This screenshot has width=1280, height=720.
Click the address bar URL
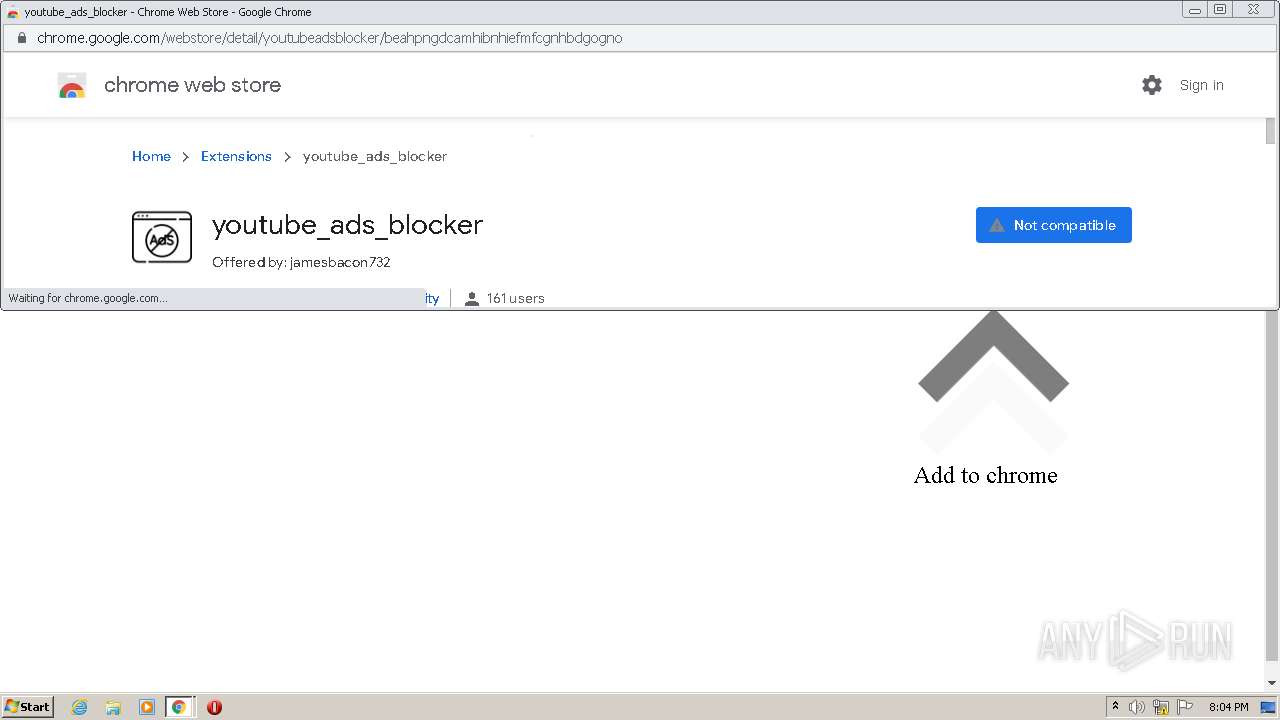click(329, 38)
